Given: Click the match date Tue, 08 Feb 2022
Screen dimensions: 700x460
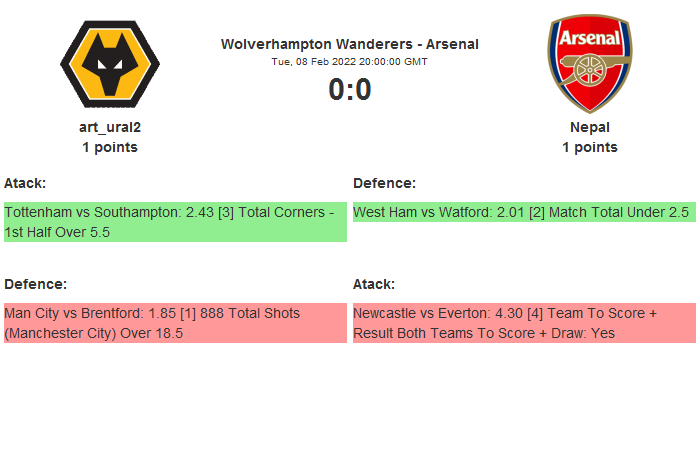Looking at the screenshot, I should (349, 61).
